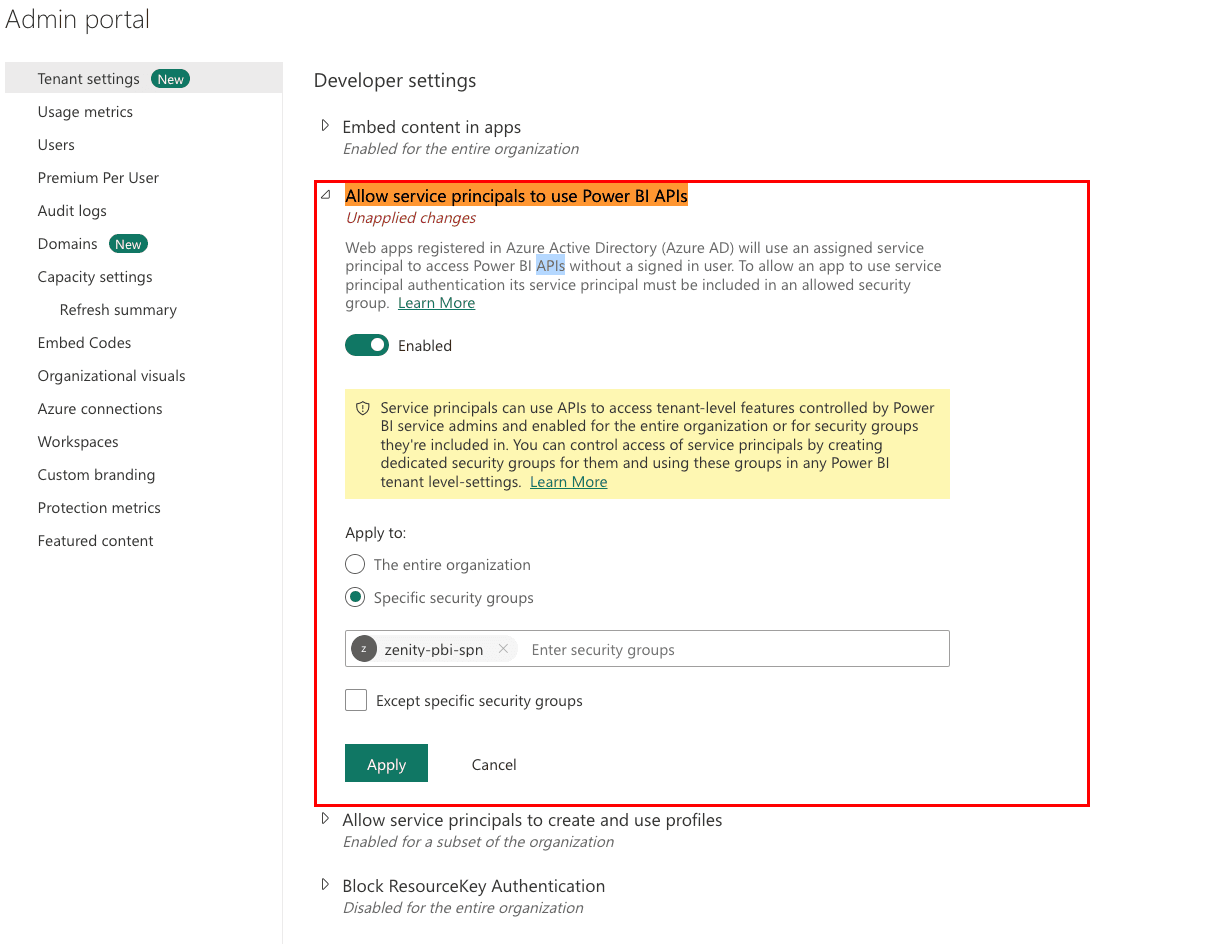Check Except specific security groups
Viewport: 1223px width, 944px height.
point(356,700)
